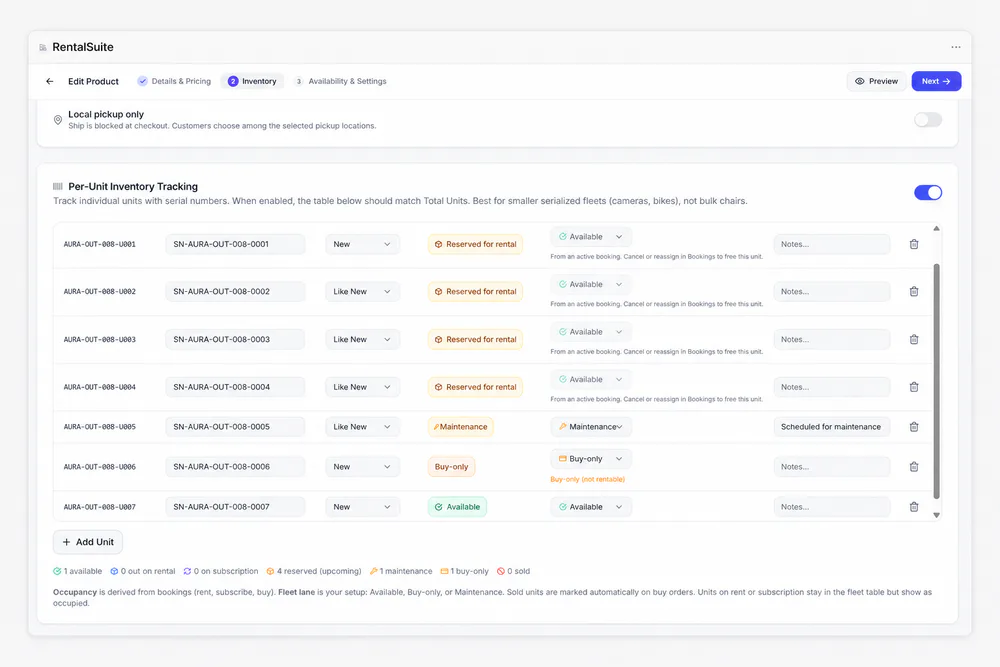Remove unit SN-AURA-OUT-008-0003 via trash icon

(913, 339)
